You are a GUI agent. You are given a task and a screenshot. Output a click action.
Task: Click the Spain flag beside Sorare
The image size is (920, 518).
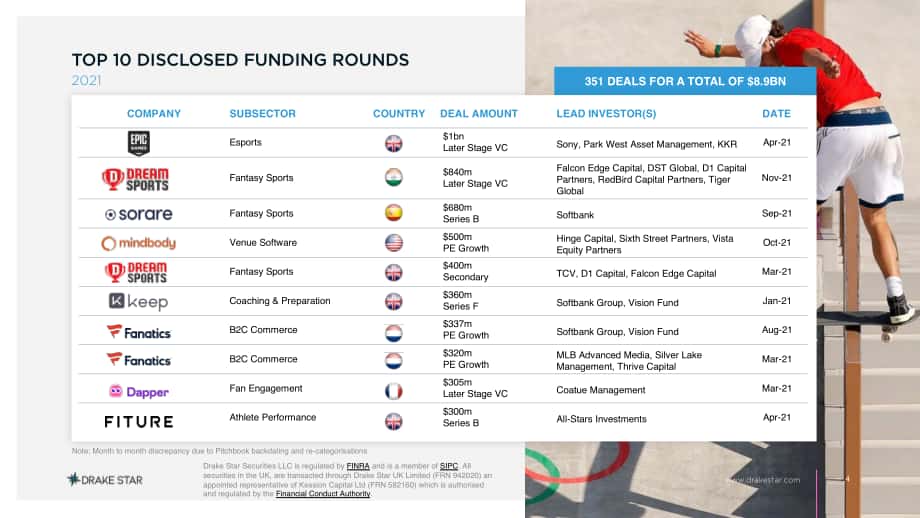(394, 212)
